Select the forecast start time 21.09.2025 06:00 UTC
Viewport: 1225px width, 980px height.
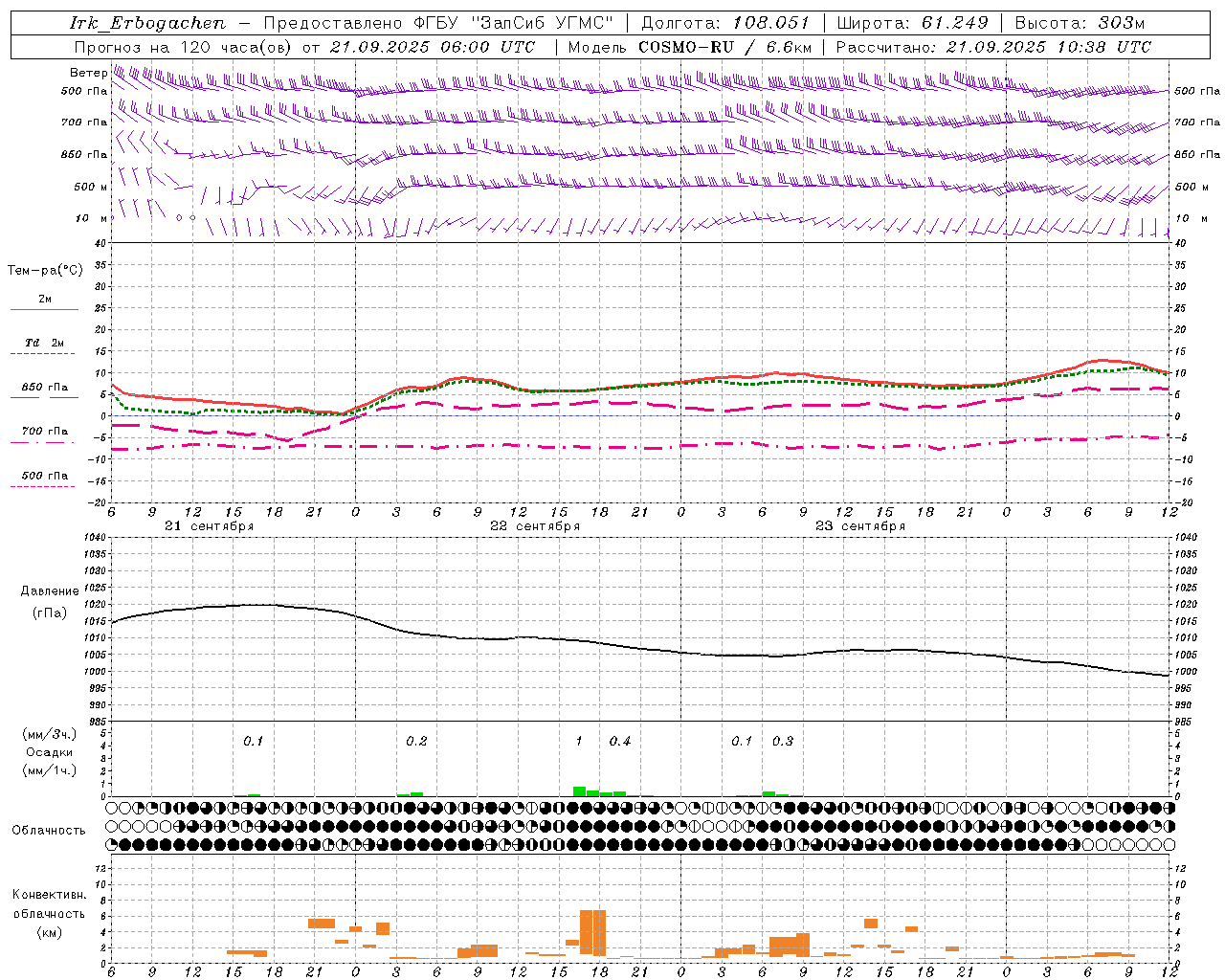432,47
